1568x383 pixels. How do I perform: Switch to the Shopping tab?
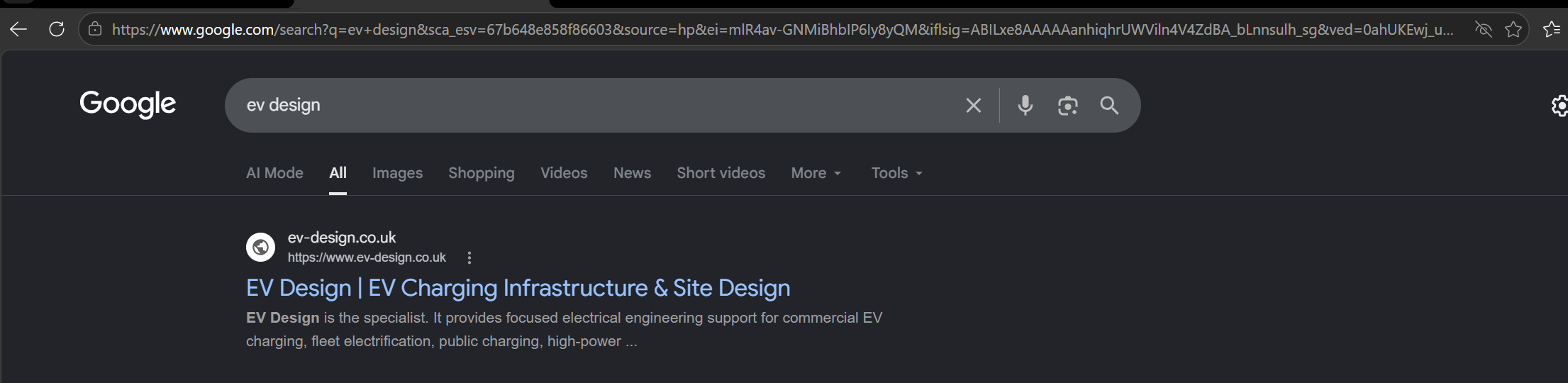(482, 173)
